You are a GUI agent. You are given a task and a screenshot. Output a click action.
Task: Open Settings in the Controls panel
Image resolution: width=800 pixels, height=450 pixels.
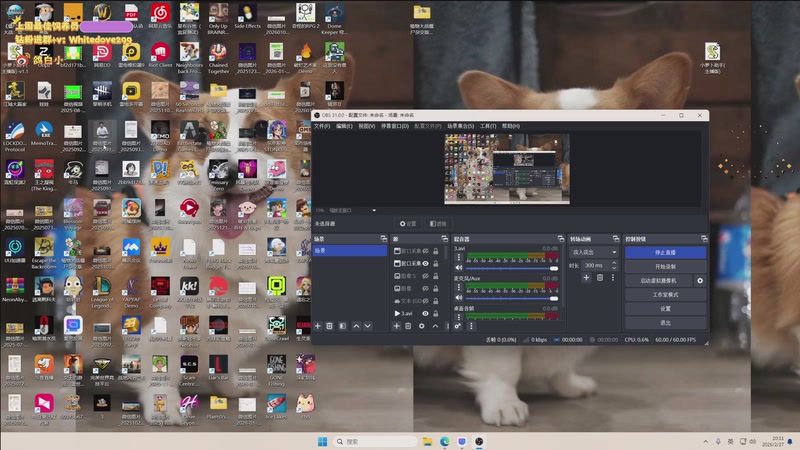[666, 309]
